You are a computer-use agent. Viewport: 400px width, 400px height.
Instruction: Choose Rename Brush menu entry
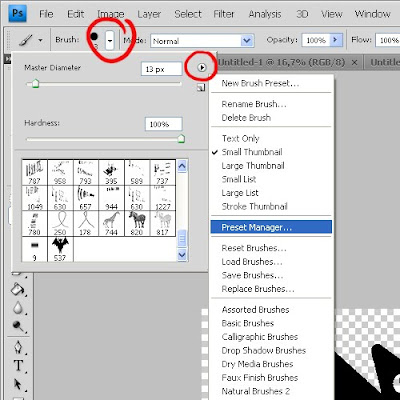click(271, 104)
